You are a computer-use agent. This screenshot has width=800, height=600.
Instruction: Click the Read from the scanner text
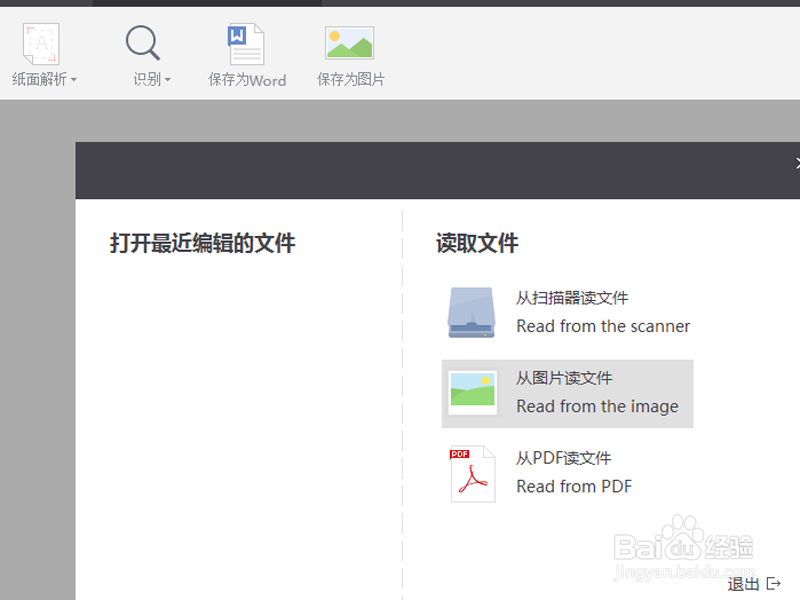click(x=603, y=326)
